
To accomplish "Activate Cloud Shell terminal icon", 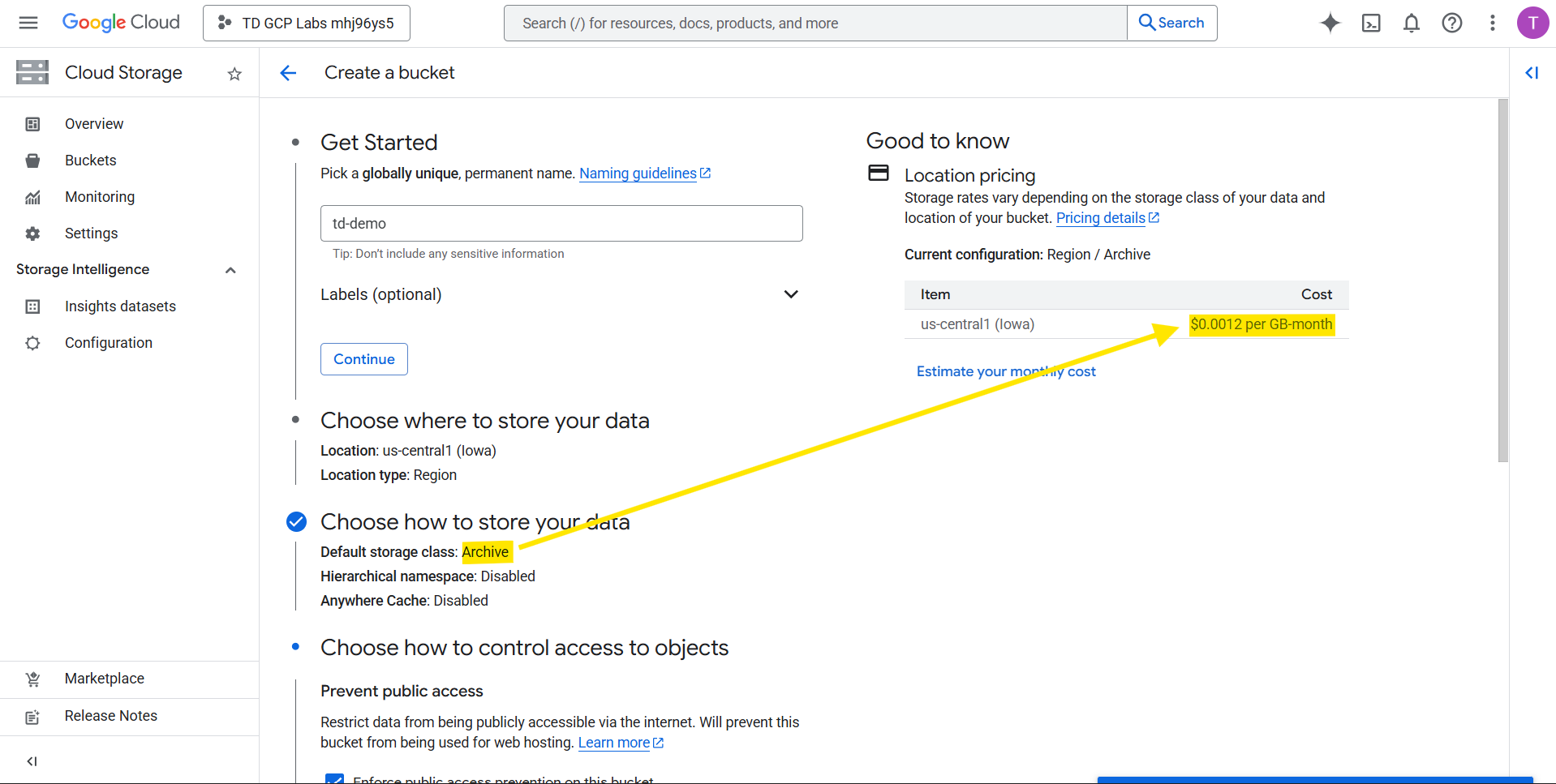I will (x=1371, y=23).
